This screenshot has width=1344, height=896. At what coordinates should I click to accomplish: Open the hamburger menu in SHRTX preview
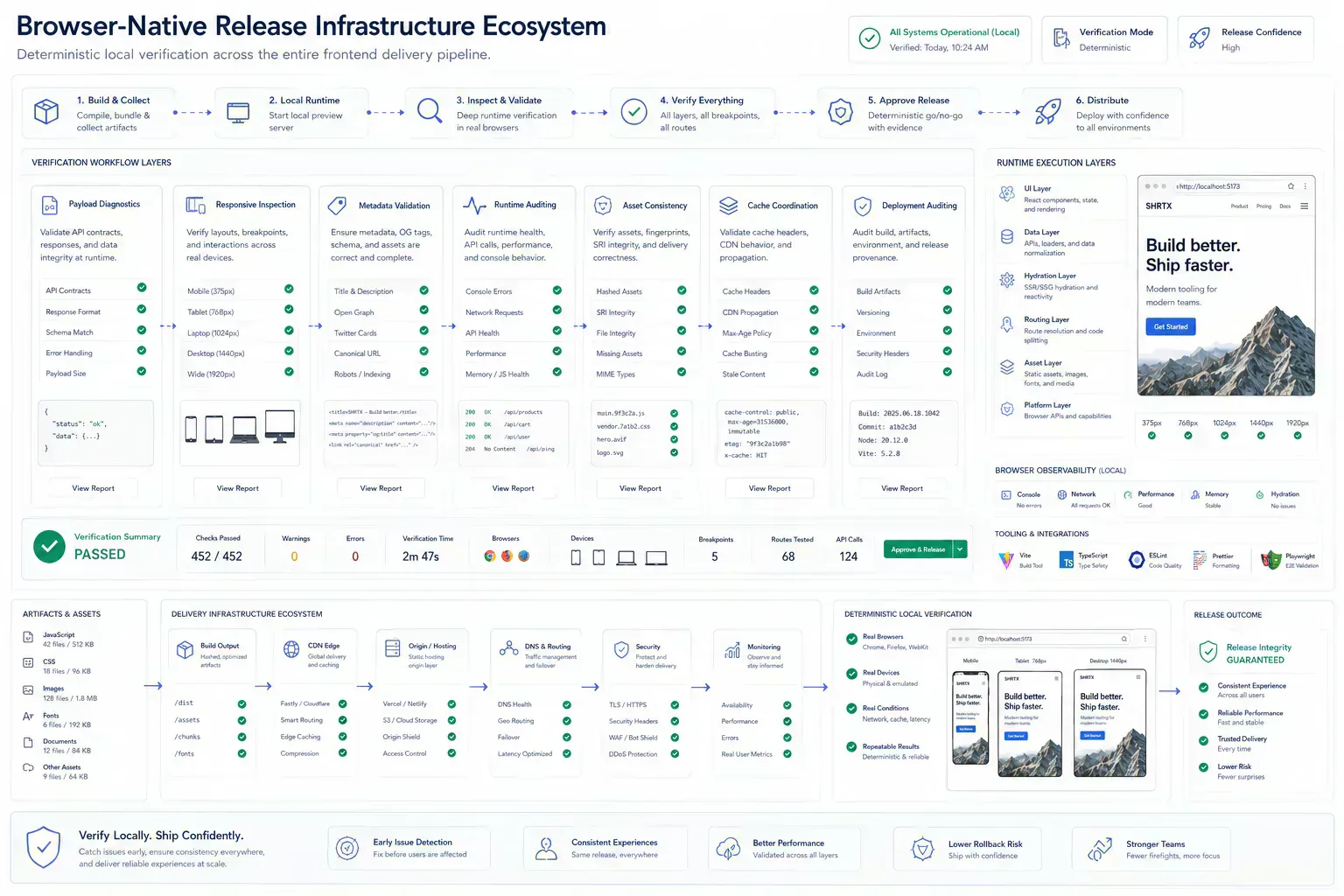1304,206
